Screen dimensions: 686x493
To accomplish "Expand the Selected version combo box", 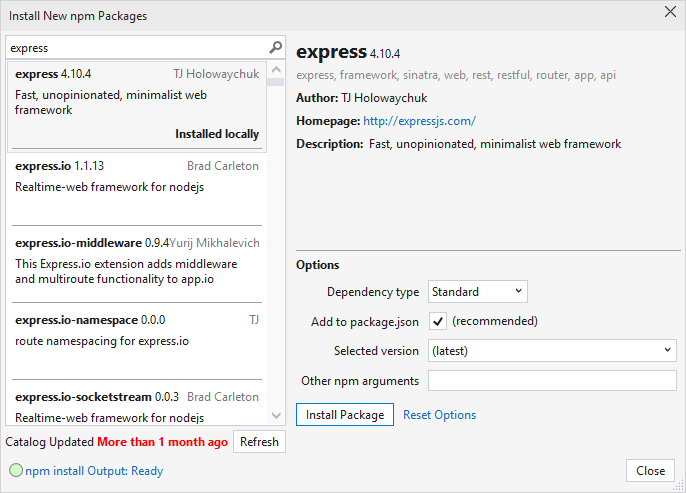I will [552, 351].
